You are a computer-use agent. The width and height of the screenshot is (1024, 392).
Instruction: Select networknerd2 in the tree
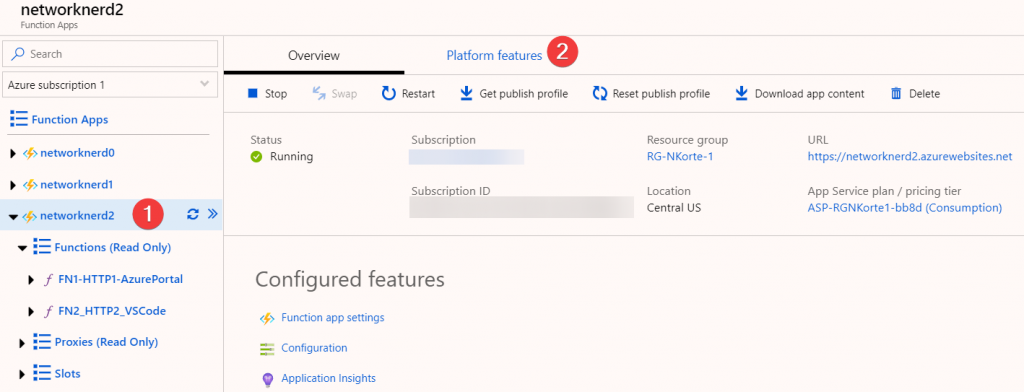[77, 216]
